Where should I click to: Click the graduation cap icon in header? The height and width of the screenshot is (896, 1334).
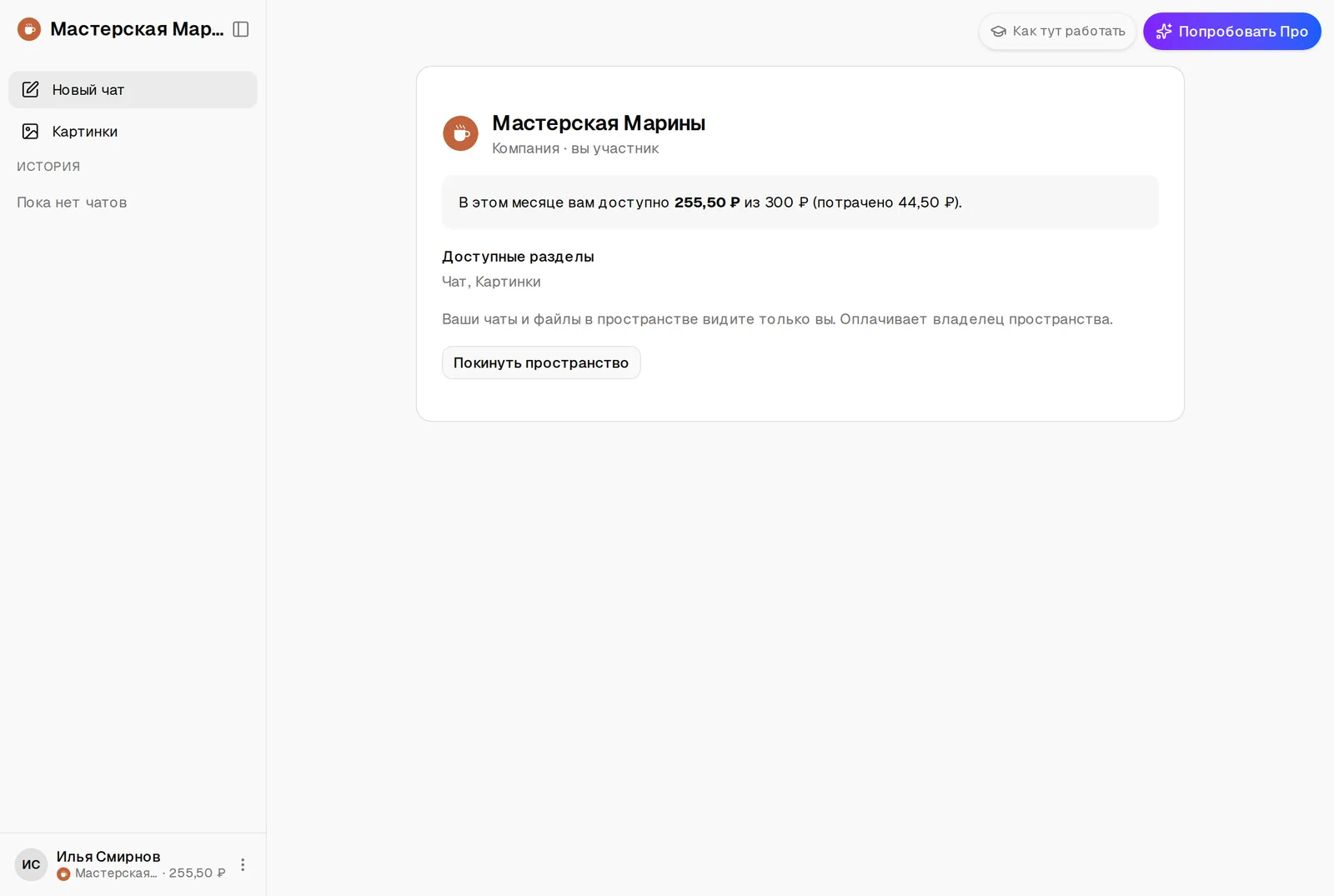click(998, 32)
